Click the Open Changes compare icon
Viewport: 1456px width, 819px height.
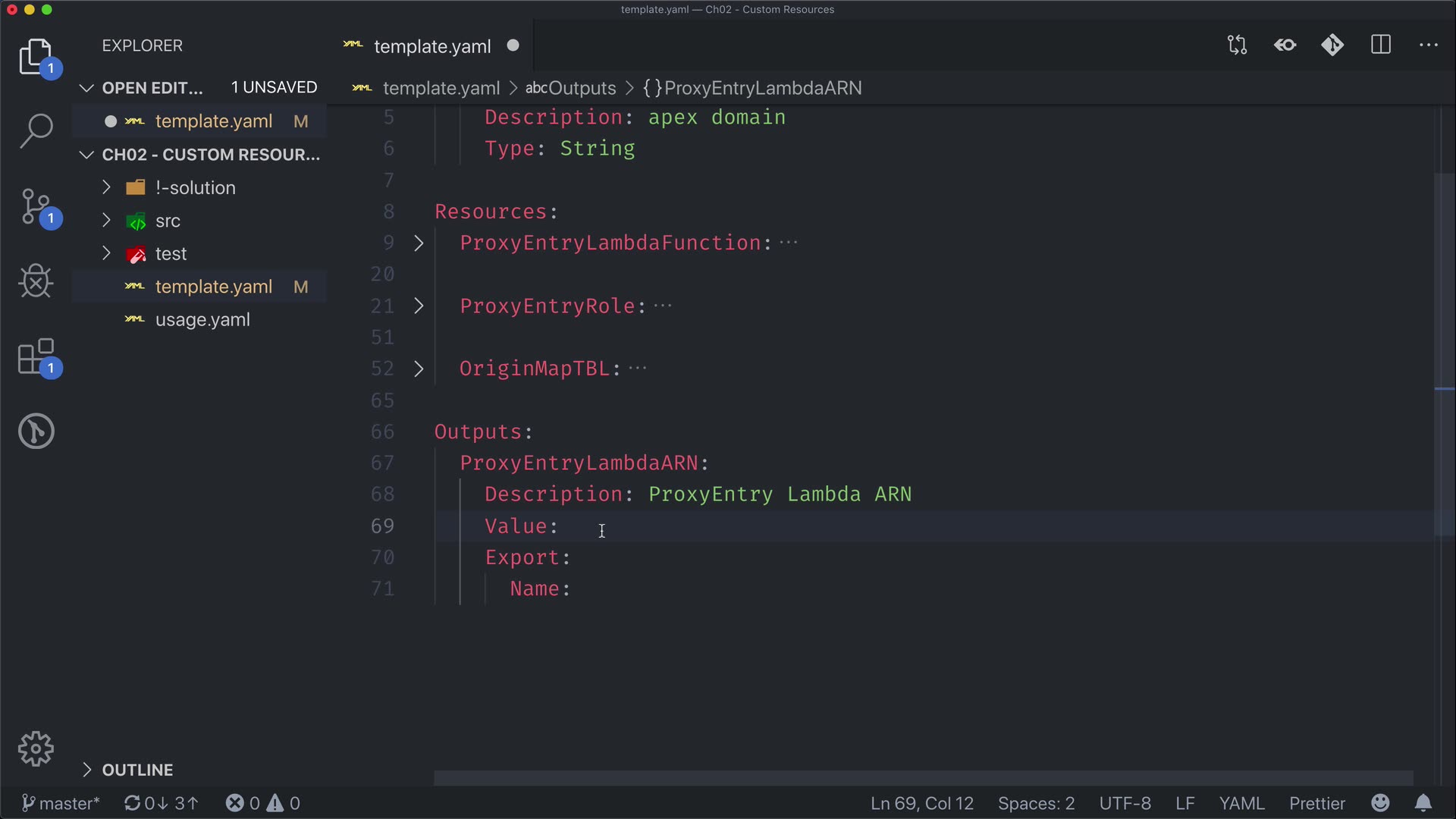pos(1237,45)
